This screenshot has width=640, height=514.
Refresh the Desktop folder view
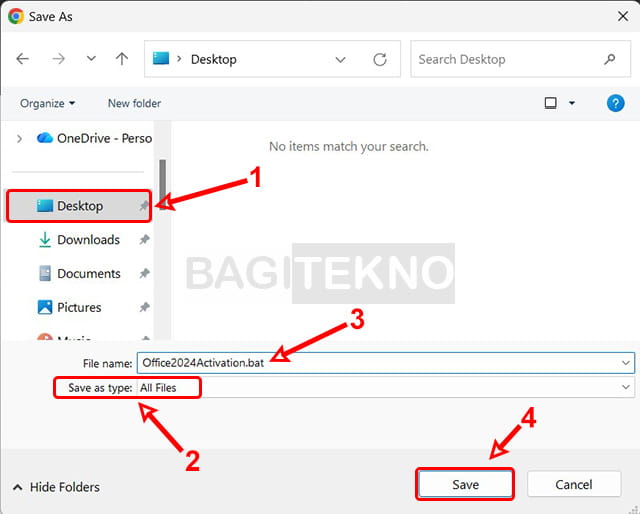coord(380,60)
